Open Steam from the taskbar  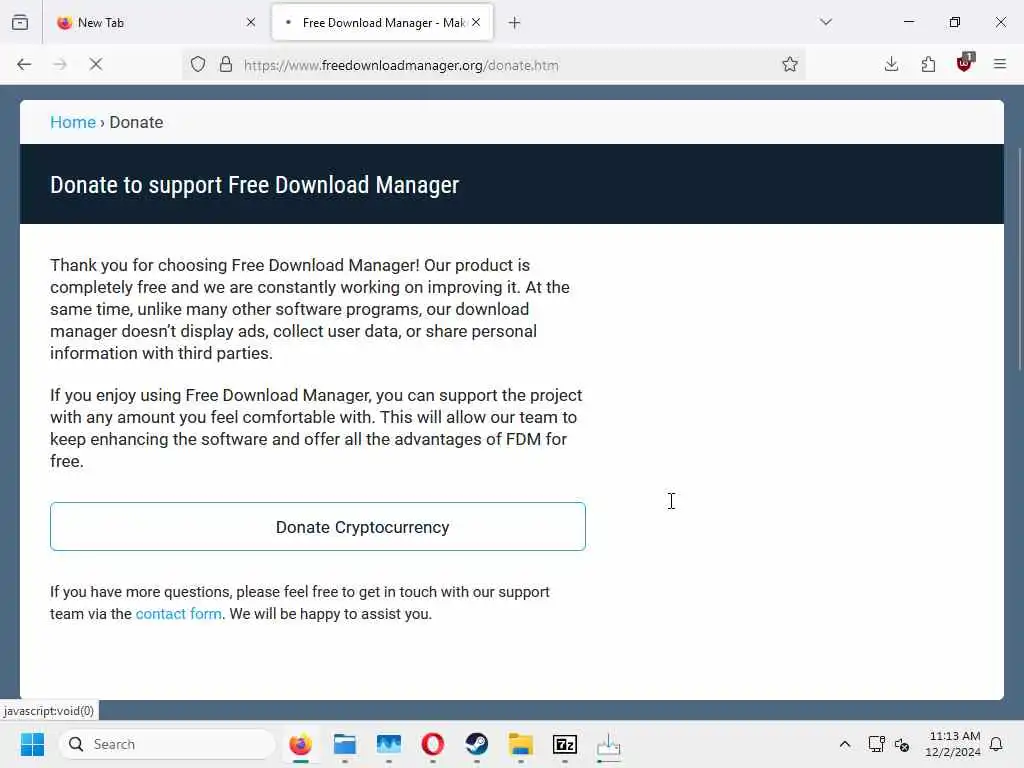click(x=477, y=744)
